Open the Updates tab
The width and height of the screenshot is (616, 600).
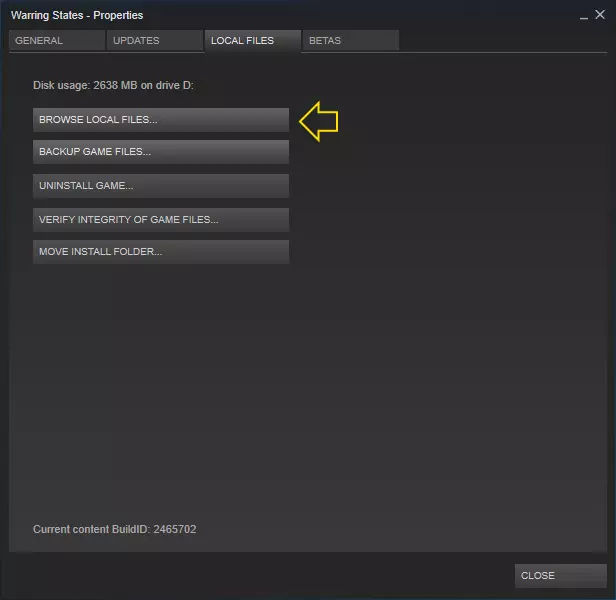(x=155, y=40)
